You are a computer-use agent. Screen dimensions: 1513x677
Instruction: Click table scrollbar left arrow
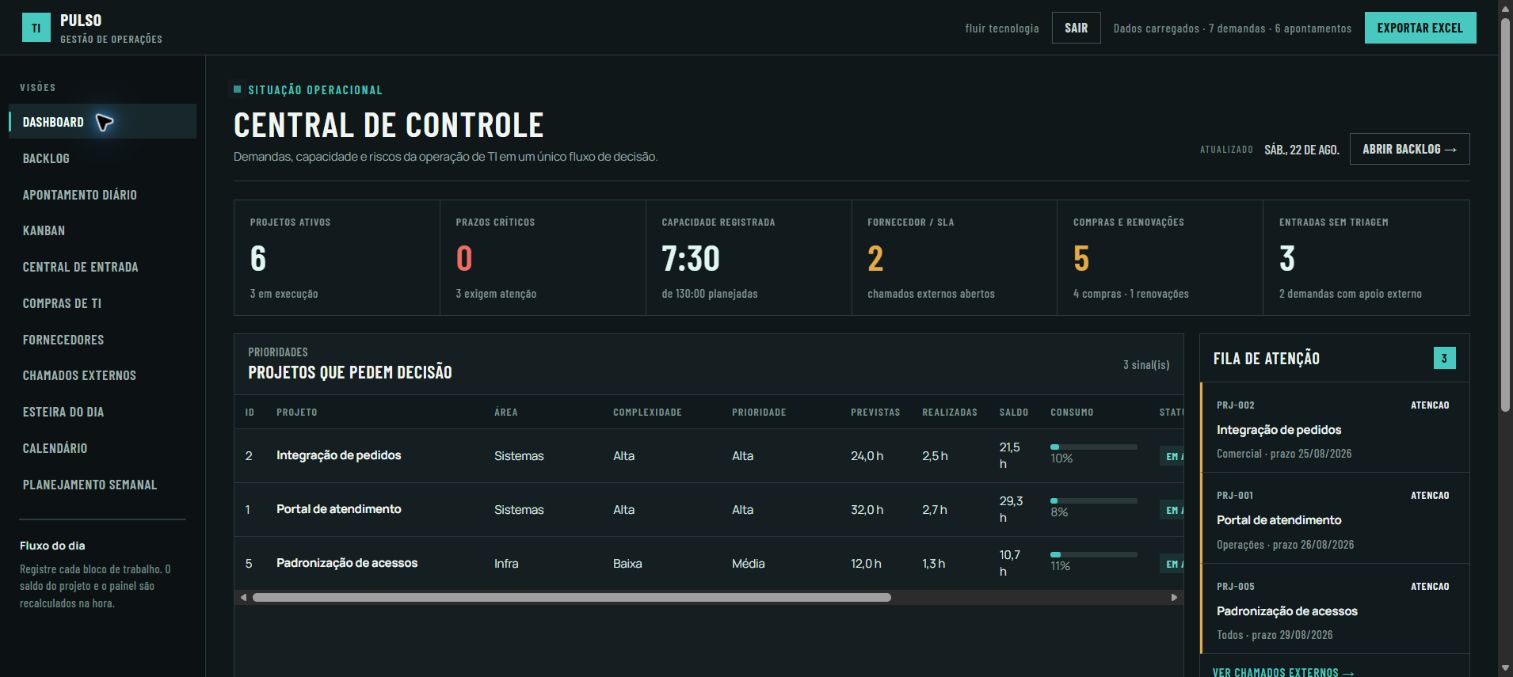click(x=242, y=597)
